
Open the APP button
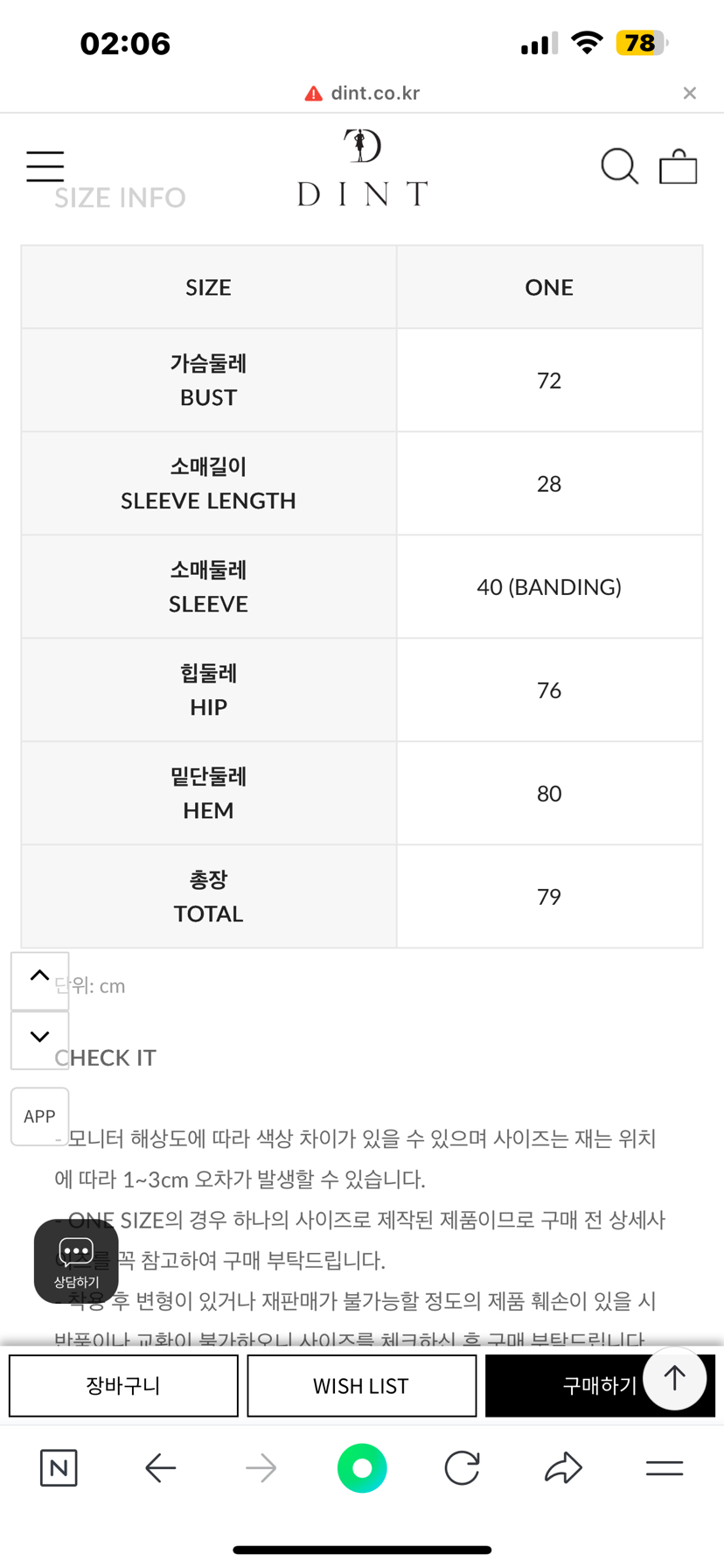[39, 1116]
